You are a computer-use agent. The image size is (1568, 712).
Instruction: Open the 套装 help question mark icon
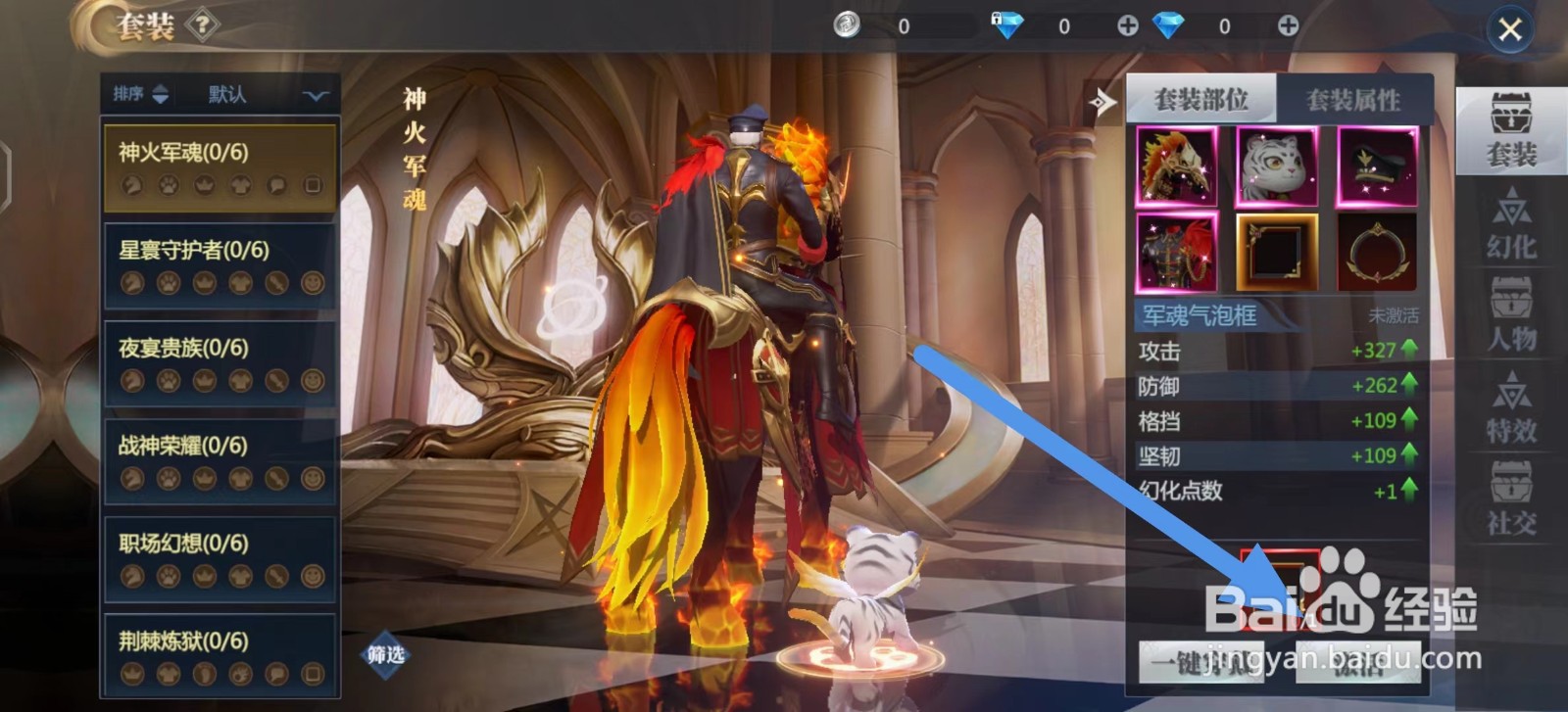pyautogui.click(x=202, y=25)
